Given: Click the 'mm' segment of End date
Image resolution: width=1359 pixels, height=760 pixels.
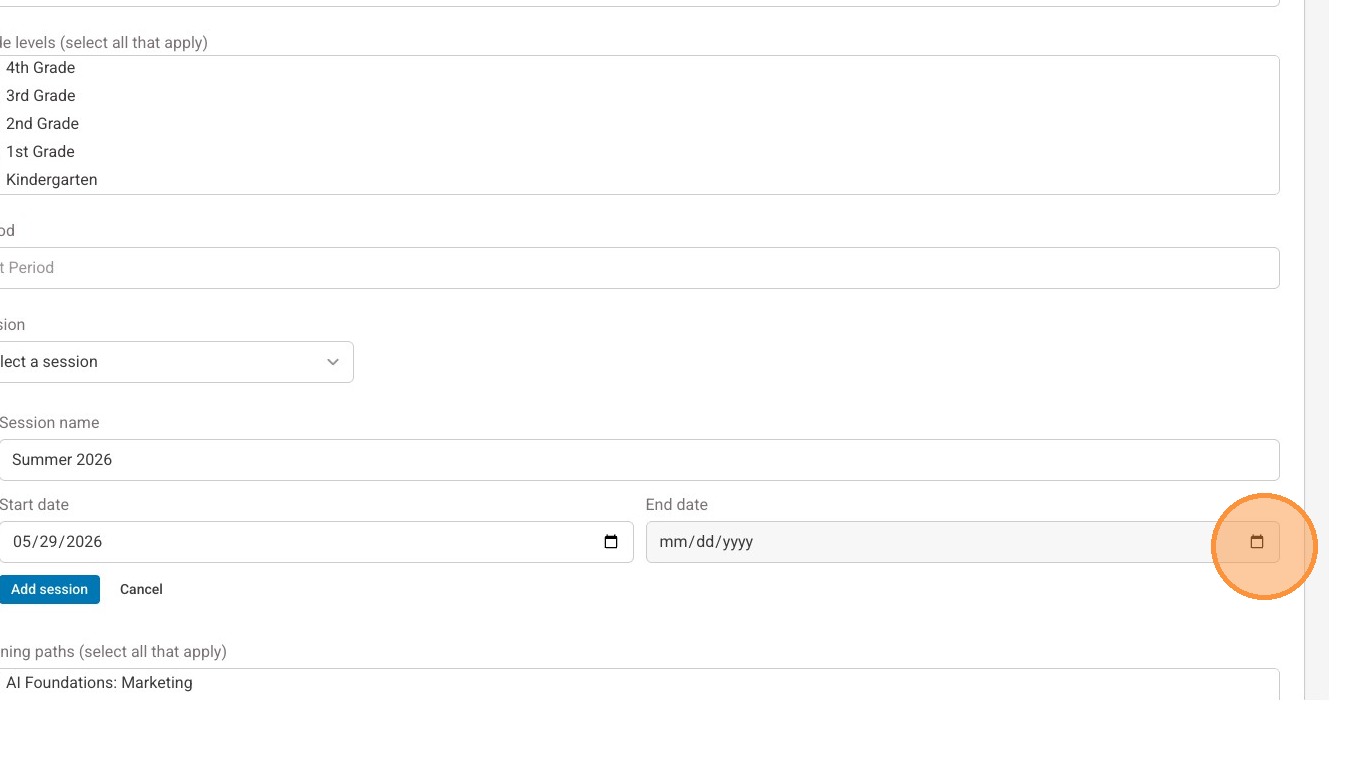Looking at the screenshot, I should (x=671, y=542).
